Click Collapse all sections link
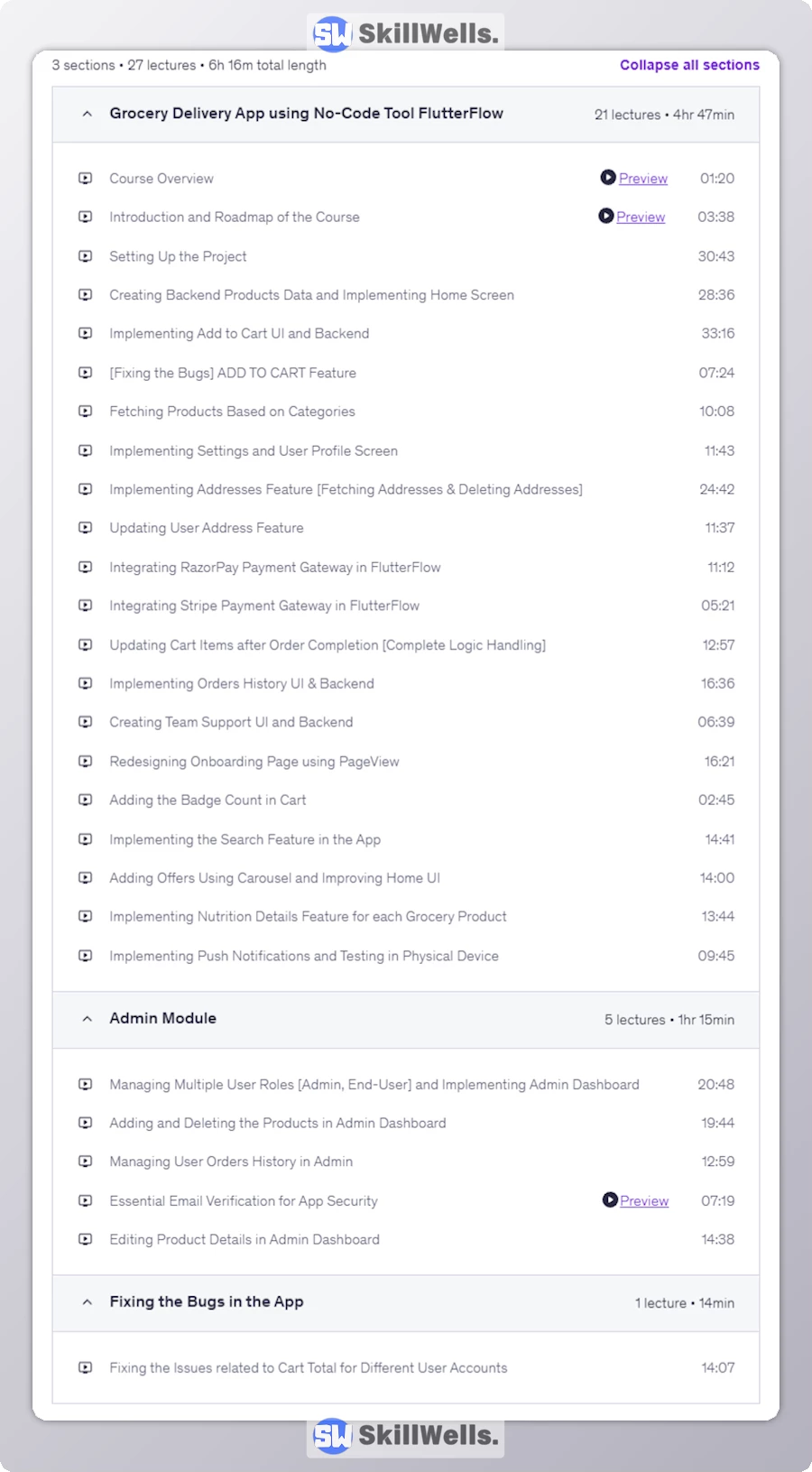The width and height of the screenshot is (812, 1472). pyautogui.click(x=689, y=65)
